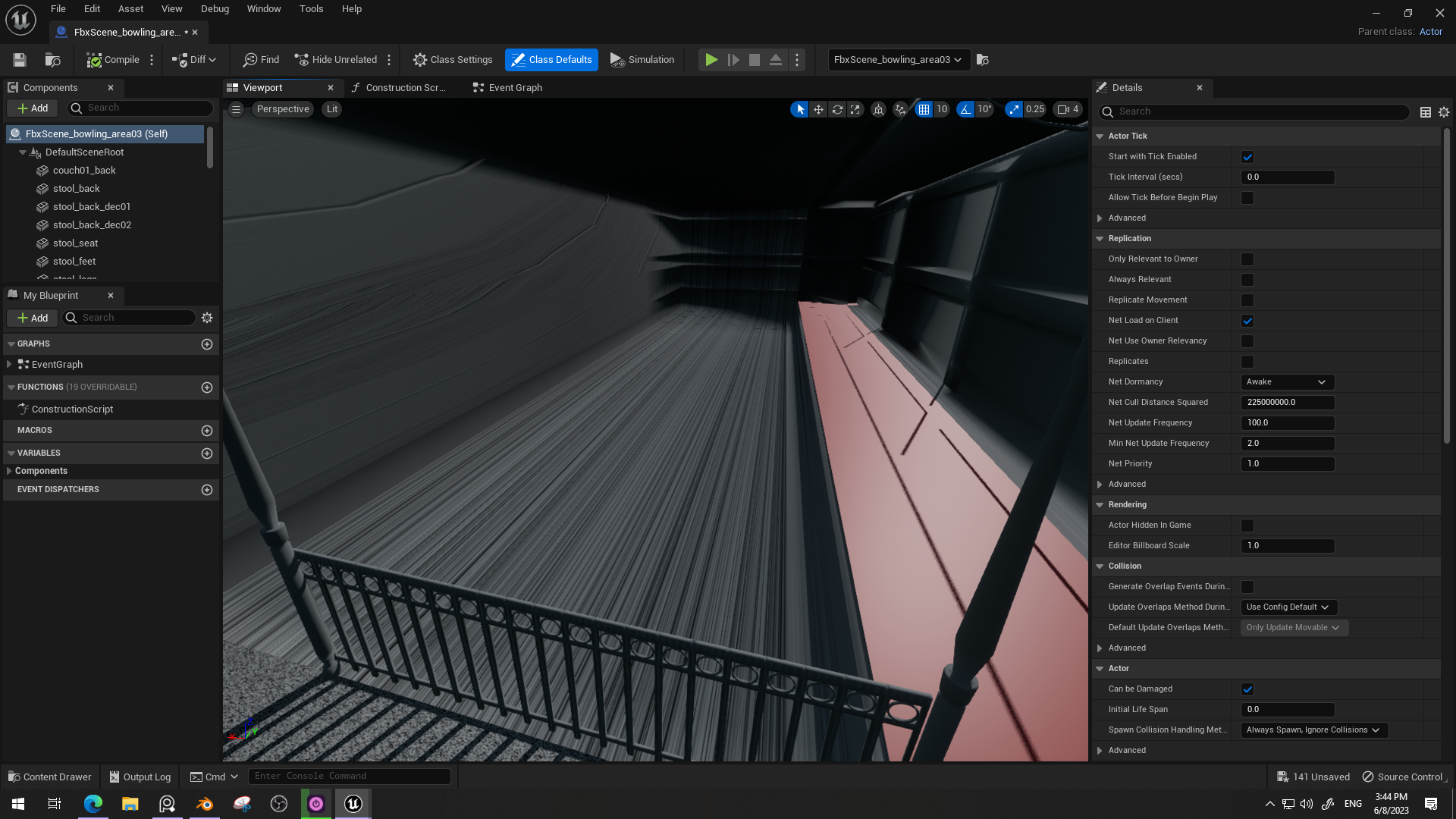Image resolution: width=1456 pixels, height=819 pixels.
Task: Switch to Event Graph tab
Action: 507,88
